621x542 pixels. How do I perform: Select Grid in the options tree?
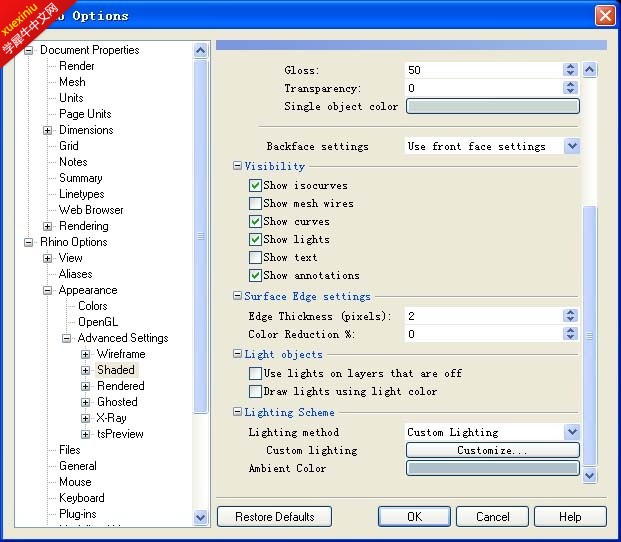pyautogui.click(x=69, y=146)
